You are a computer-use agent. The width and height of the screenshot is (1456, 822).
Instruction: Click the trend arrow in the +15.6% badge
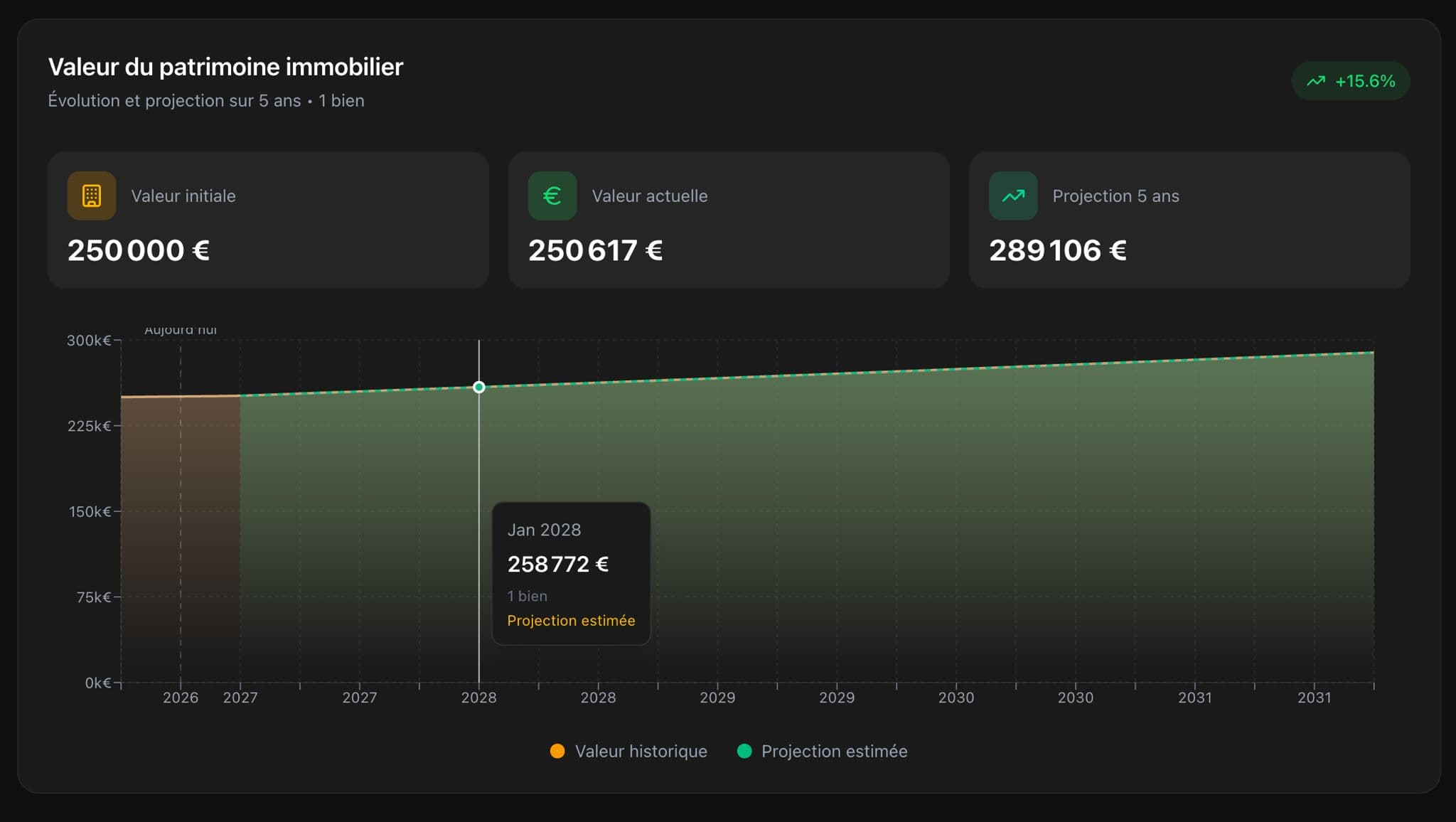pyautogui.click(x=1316, y=81)
